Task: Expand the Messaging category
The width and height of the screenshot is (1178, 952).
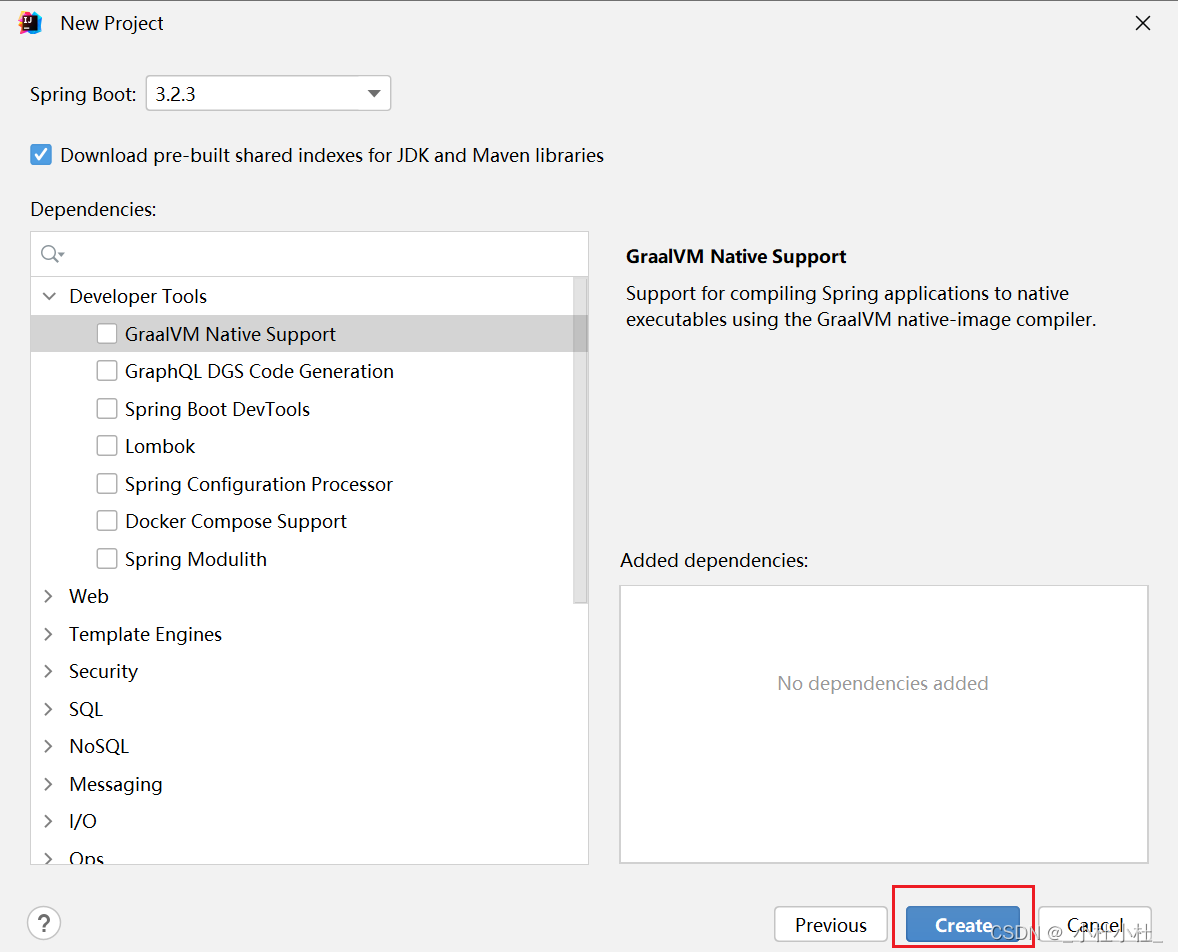Action: click(49, 784)
